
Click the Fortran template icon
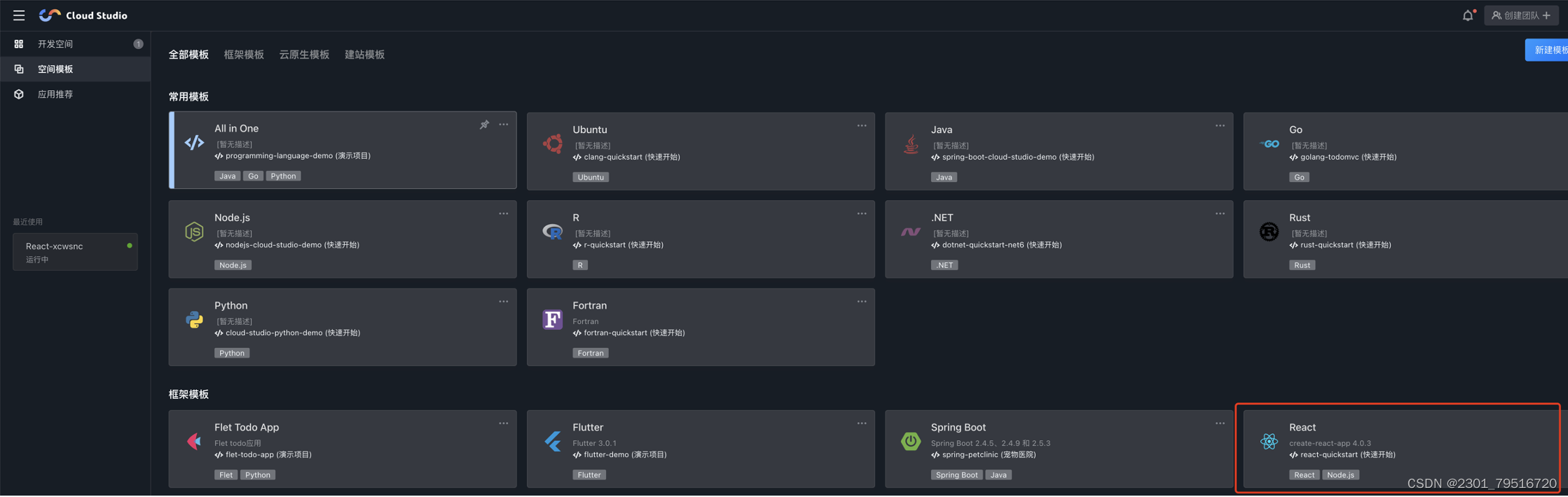553,319
